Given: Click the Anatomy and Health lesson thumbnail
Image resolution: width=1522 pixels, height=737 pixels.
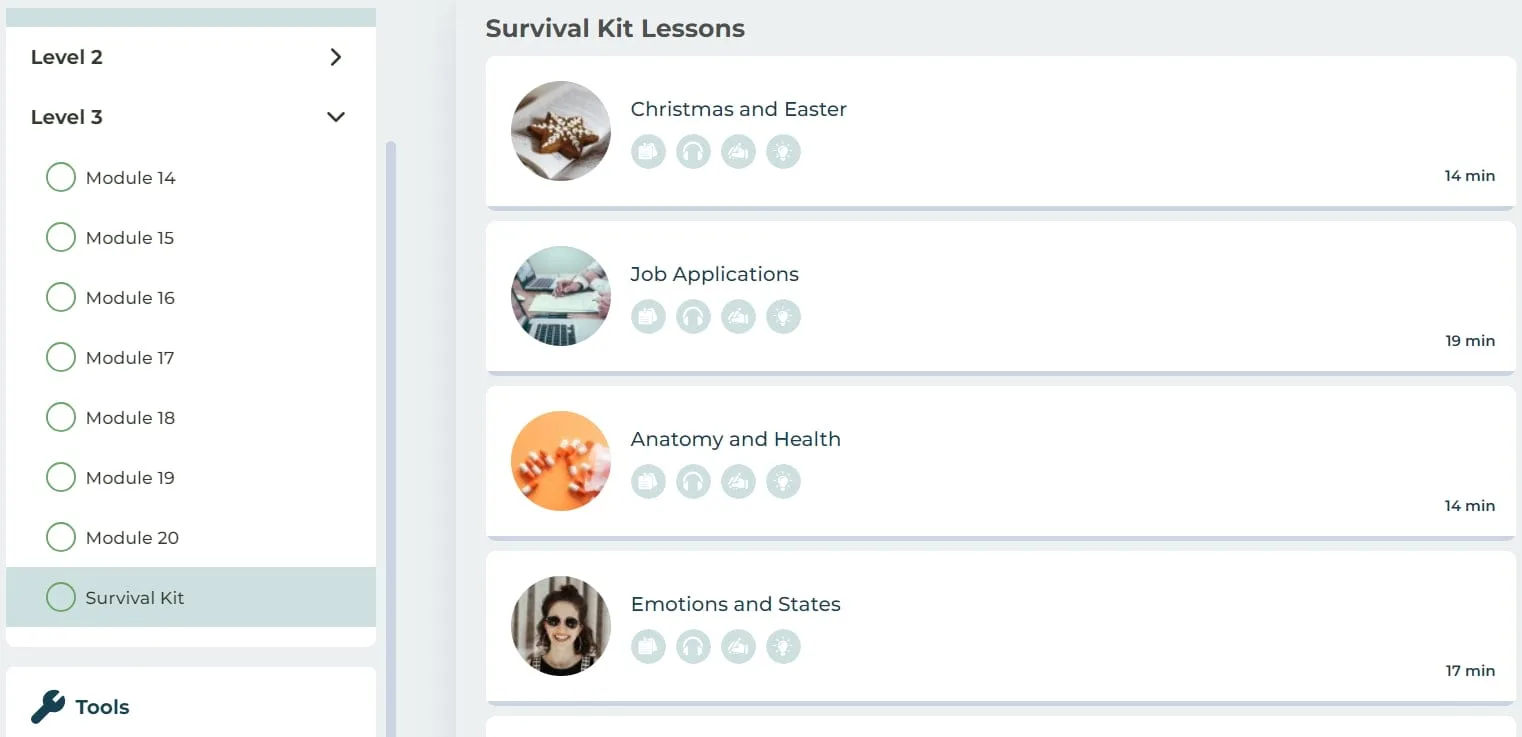Looking at the screenshot, I should click(x=561, y=461).
